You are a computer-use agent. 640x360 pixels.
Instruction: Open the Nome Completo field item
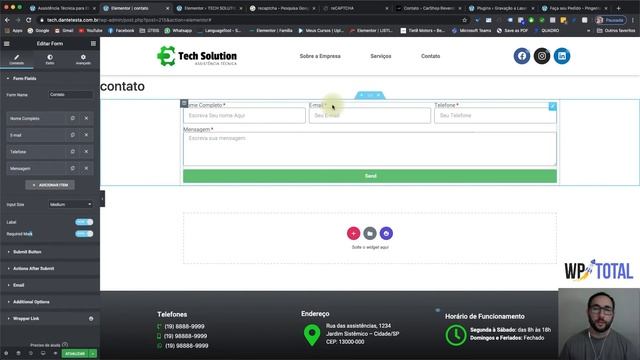(36, 118)
